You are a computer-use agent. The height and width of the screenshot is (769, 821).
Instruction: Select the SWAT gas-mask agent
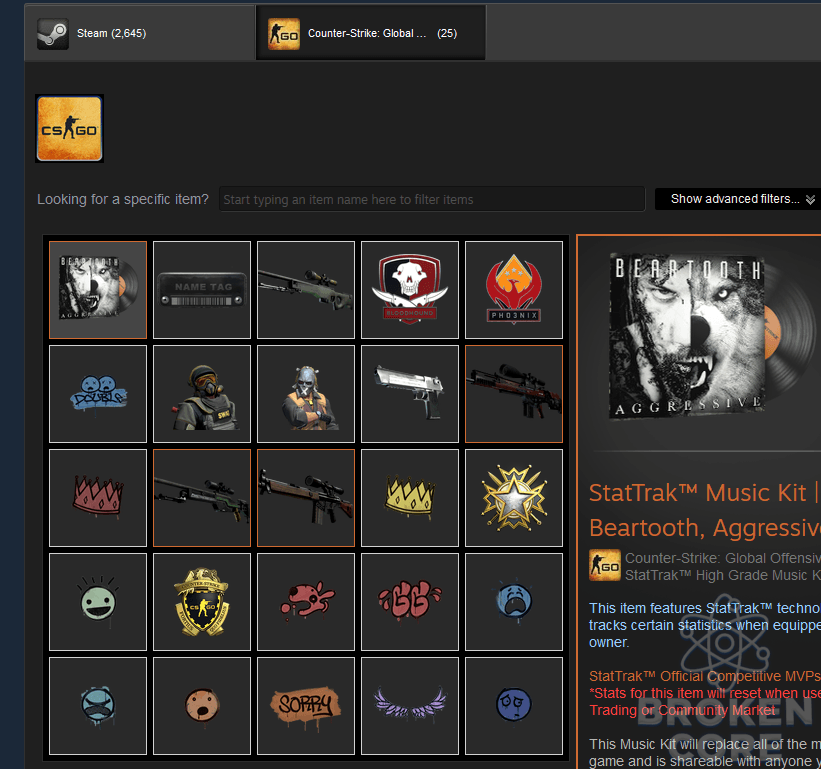click(x=202, y=394)
